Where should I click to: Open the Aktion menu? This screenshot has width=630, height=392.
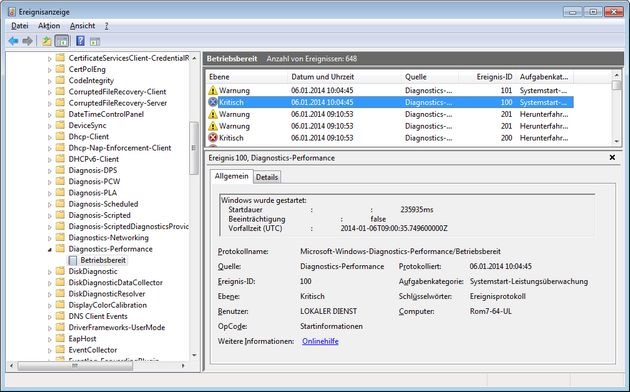49,26
